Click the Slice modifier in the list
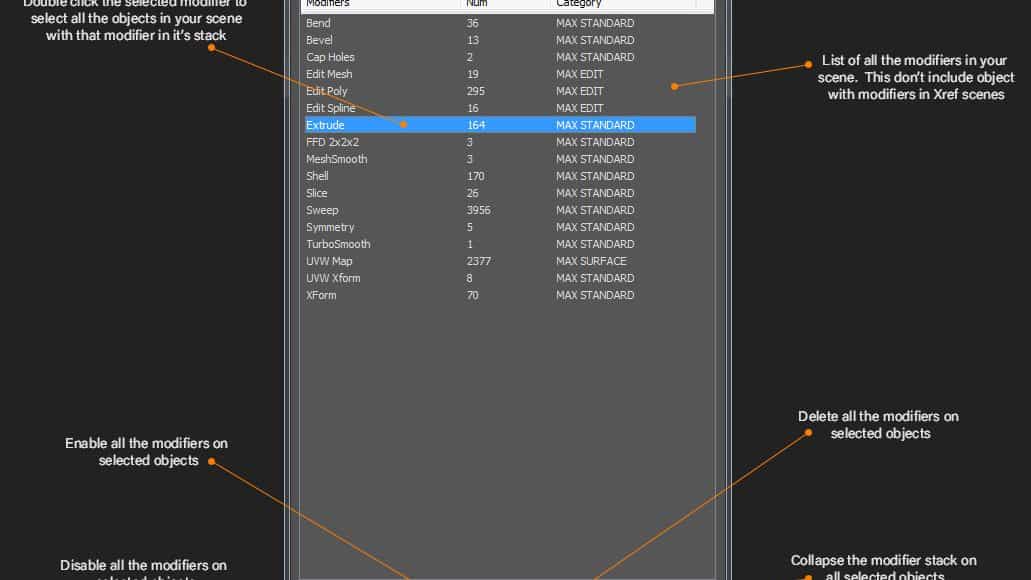 pyautogui.click(x=317, y=193)
